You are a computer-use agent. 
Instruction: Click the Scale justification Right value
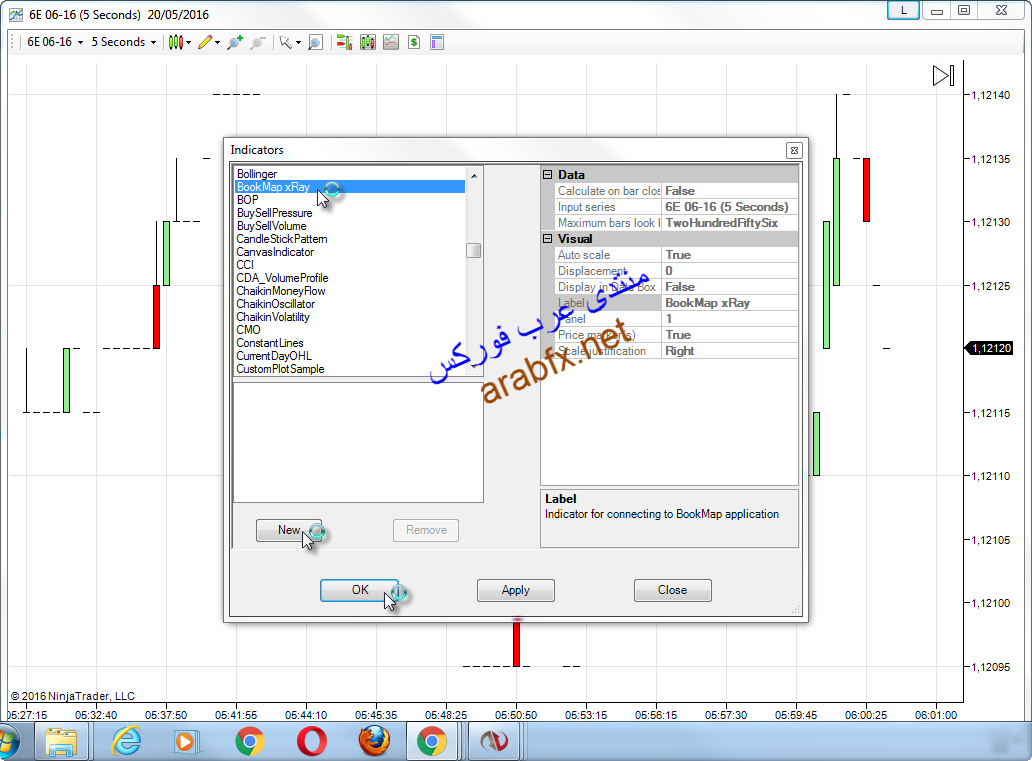[730, 351]
